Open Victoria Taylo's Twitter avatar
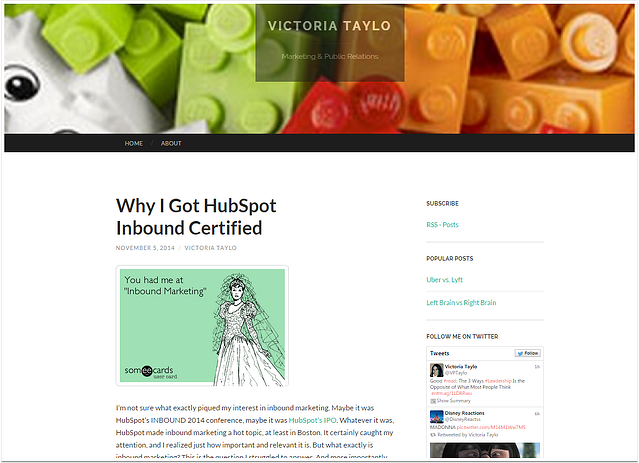This screenshot has width=639, height=463. [x=436, y=370]
